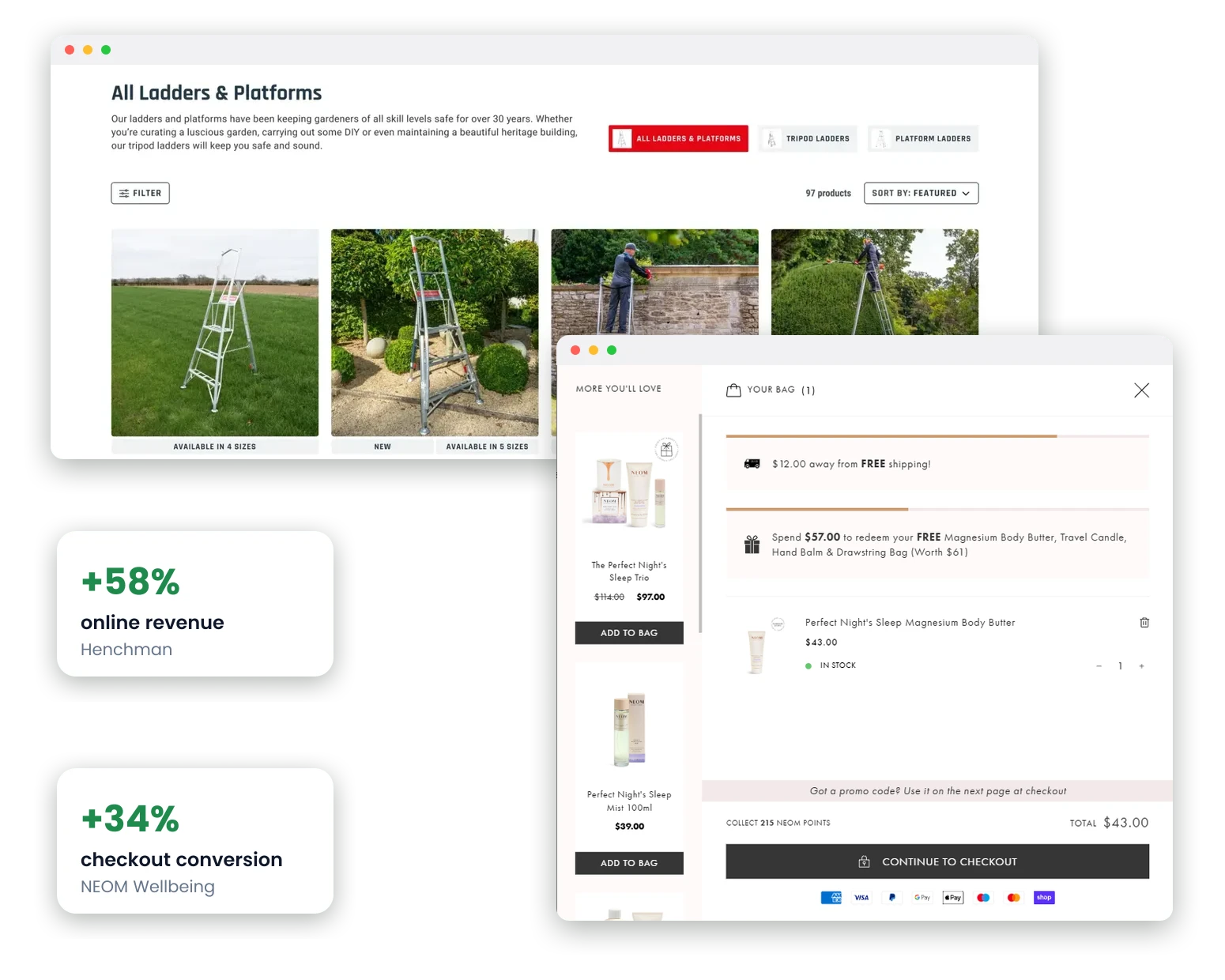Viewport: 1225px width, 980px height.
Task: Click the gift badge on the Sleep Trio image
Action: pos(667,450)
